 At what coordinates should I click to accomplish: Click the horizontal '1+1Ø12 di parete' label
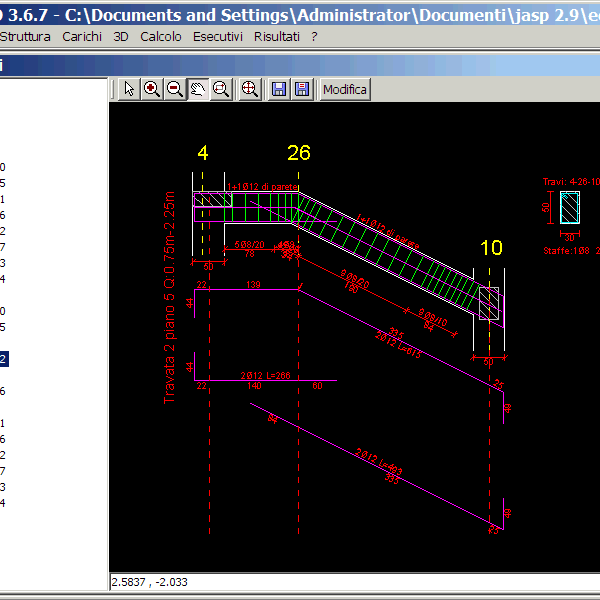click(x=262, y=186)
